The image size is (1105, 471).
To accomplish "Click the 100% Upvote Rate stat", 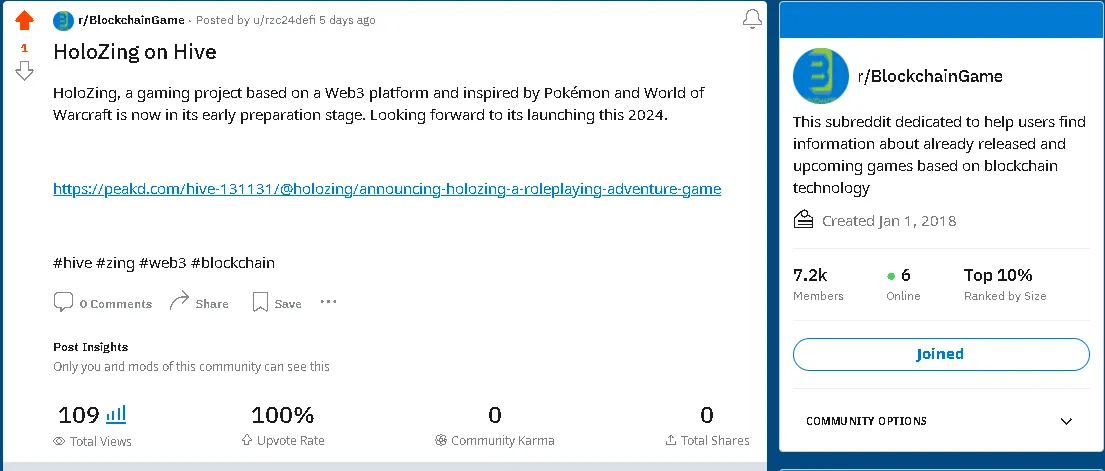I will (x=283, y=426).
